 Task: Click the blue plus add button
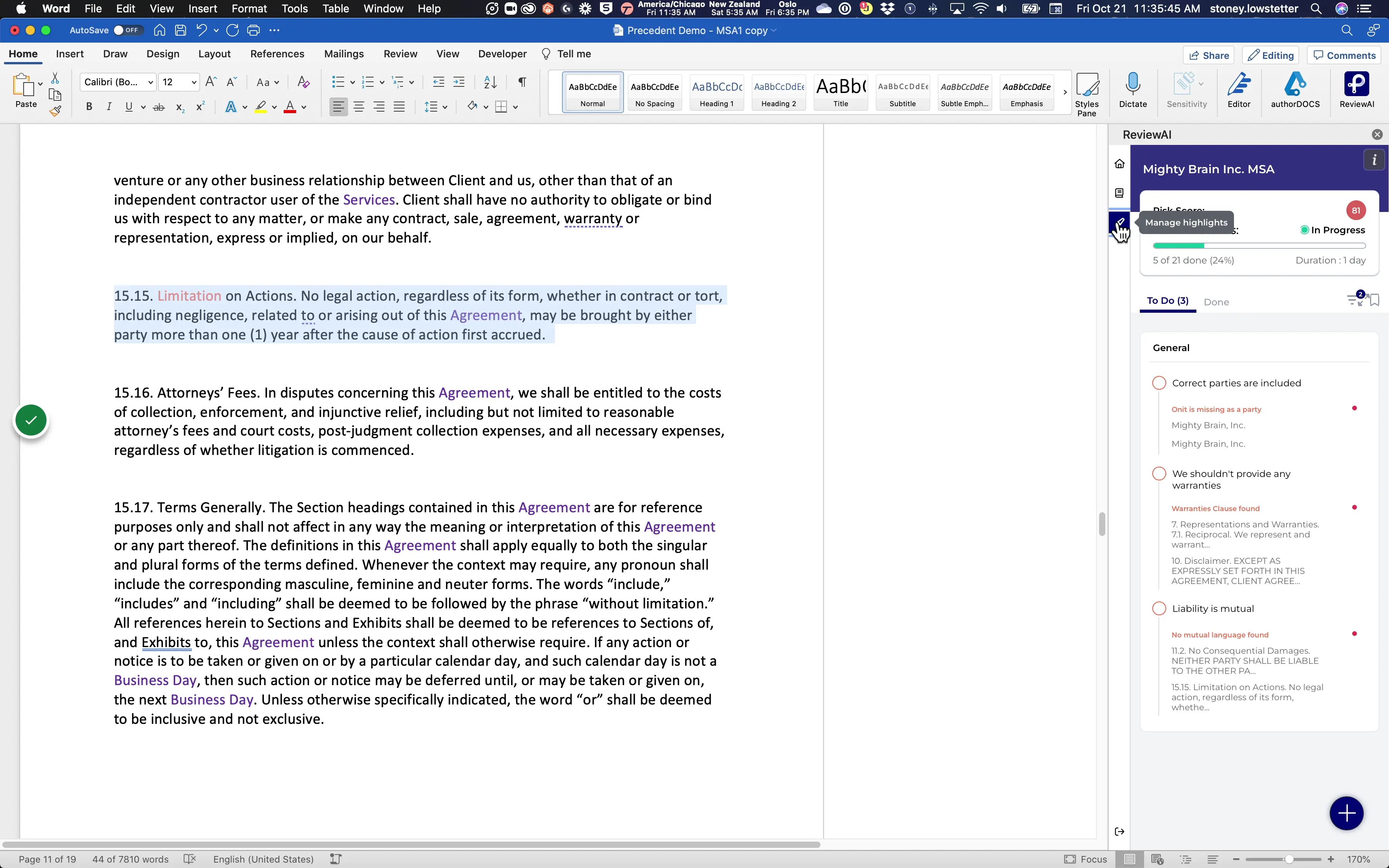coord(1346,813)
